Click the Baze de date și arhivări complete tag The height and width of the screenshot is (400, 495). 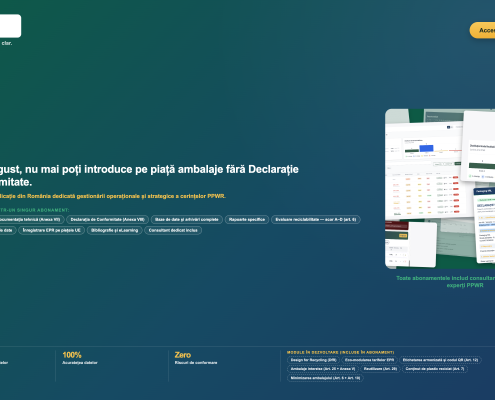[x=187, y=220]
